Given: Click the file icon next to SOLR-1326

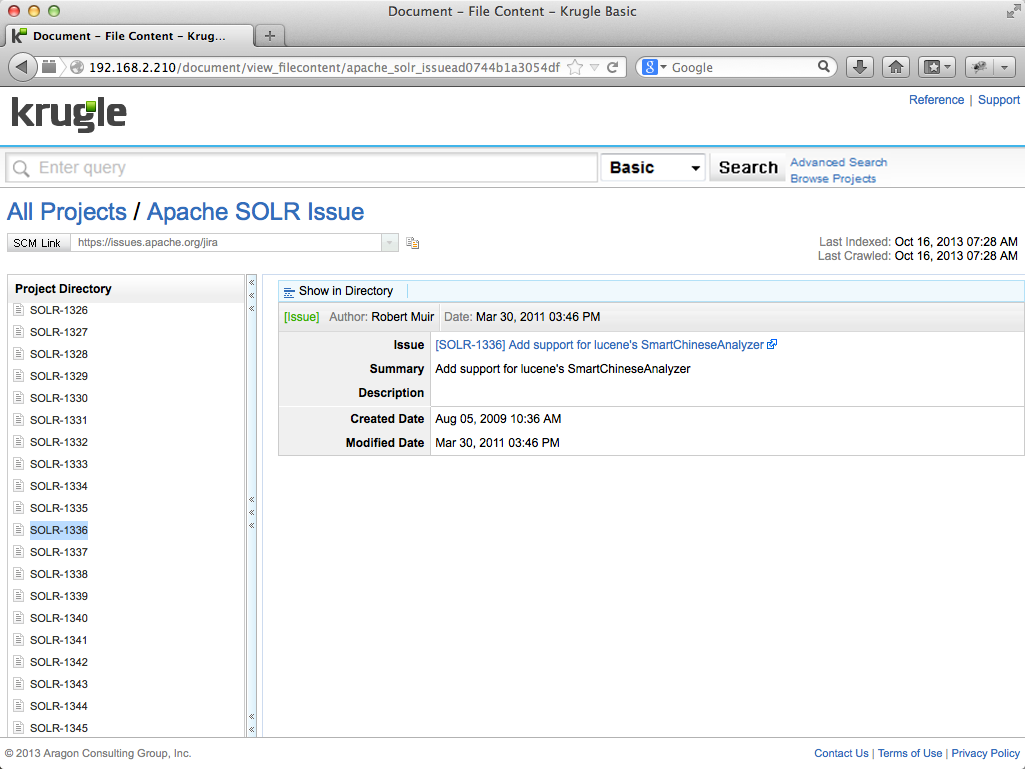Looking at the screenshot, I should point(19,309).
